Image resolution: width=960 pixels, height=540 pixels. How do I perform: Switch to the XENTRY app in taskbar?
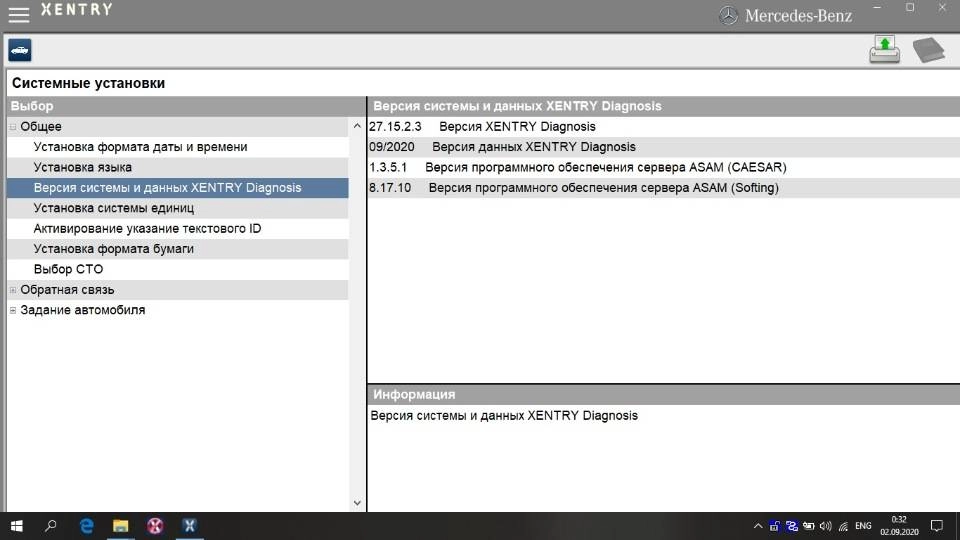point(189,526)
